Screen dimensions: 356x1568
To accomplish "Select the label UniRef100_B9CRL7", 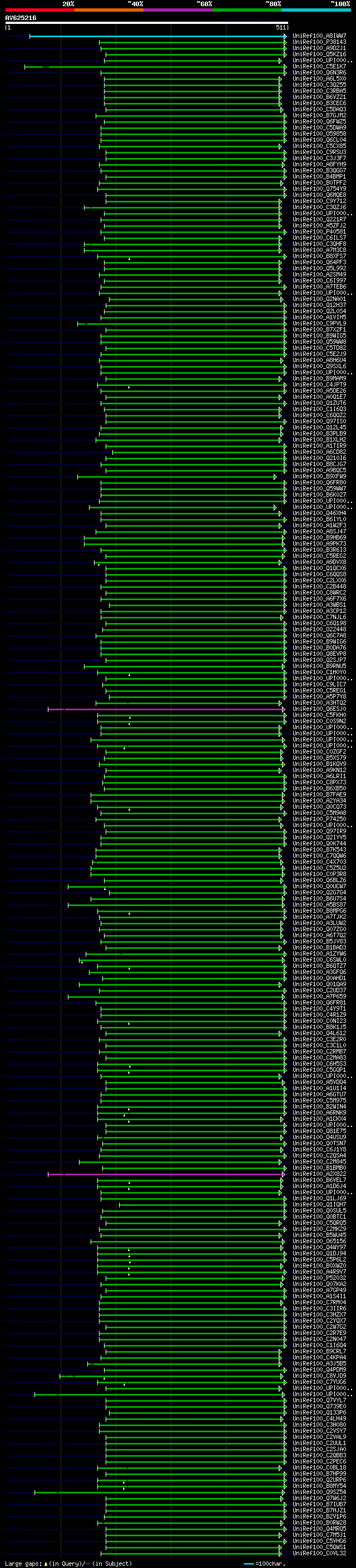I will point(319,1352).
